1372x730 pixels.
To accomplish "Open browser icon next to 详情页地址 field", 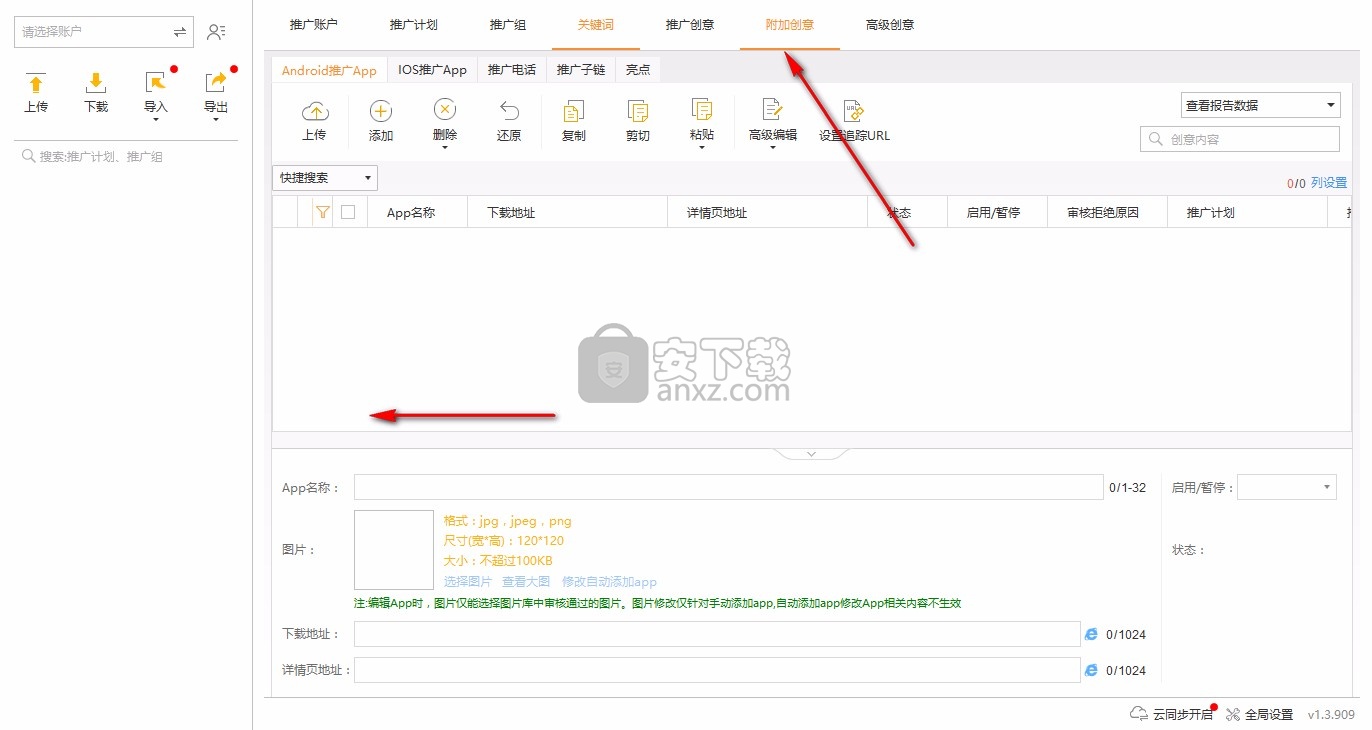I will tap(1091, 670).
